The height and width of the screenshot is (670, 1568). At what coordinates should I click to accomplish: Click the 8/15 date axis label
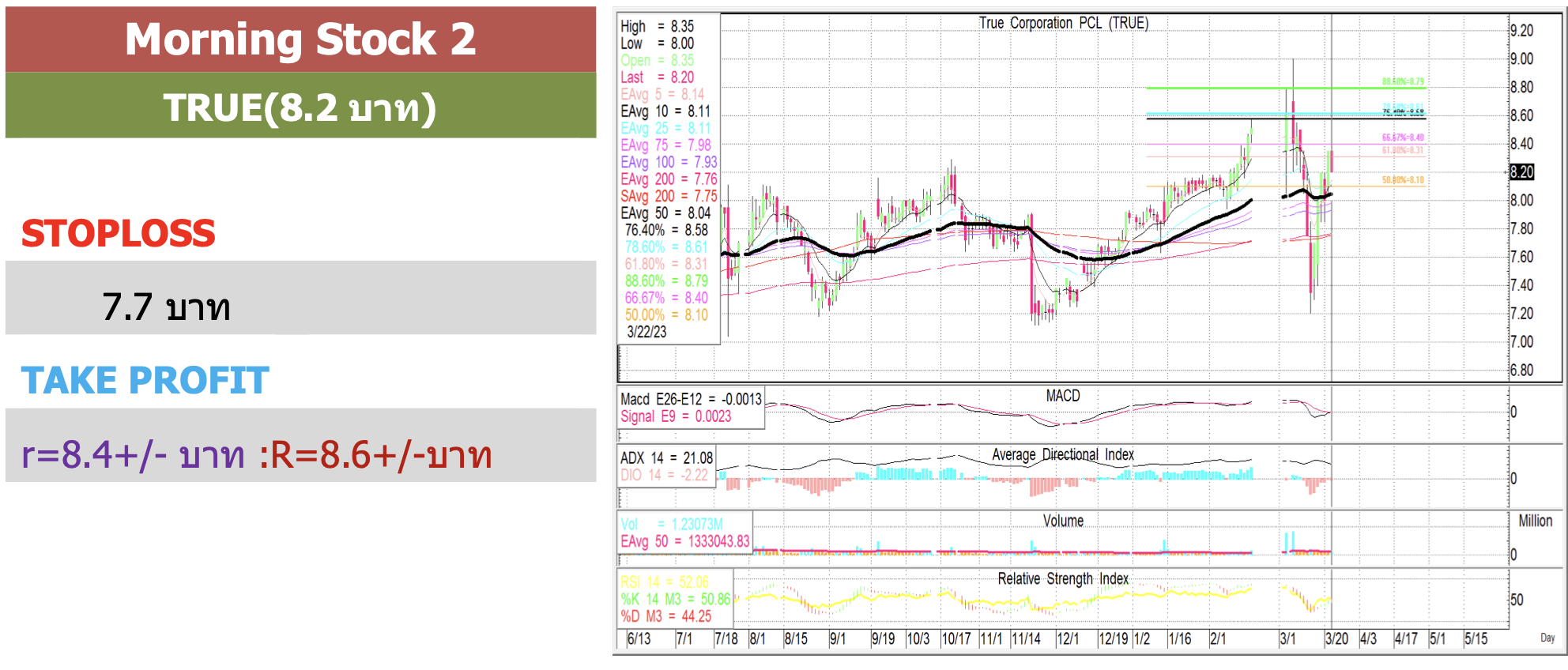pos(796,638)
